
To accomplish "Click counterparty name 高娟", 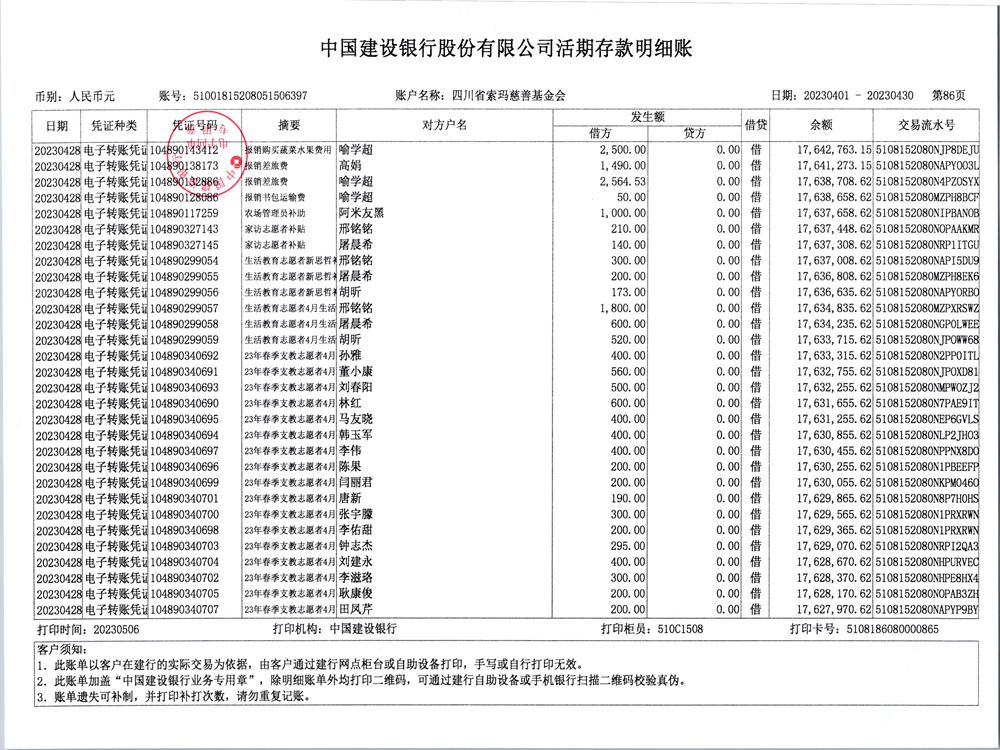I will (350, 166).
